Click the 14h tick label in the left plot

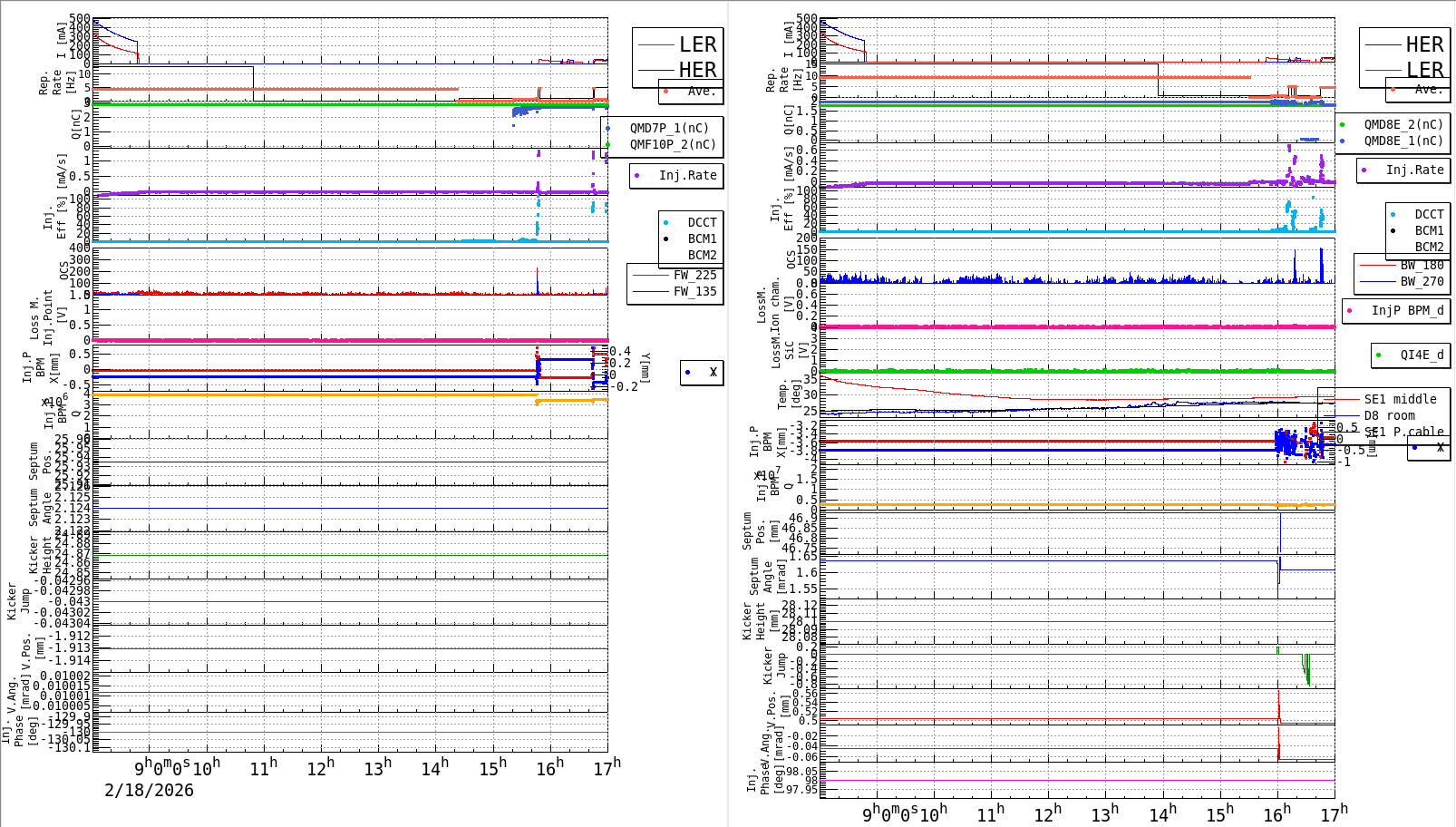pos(435,767)
